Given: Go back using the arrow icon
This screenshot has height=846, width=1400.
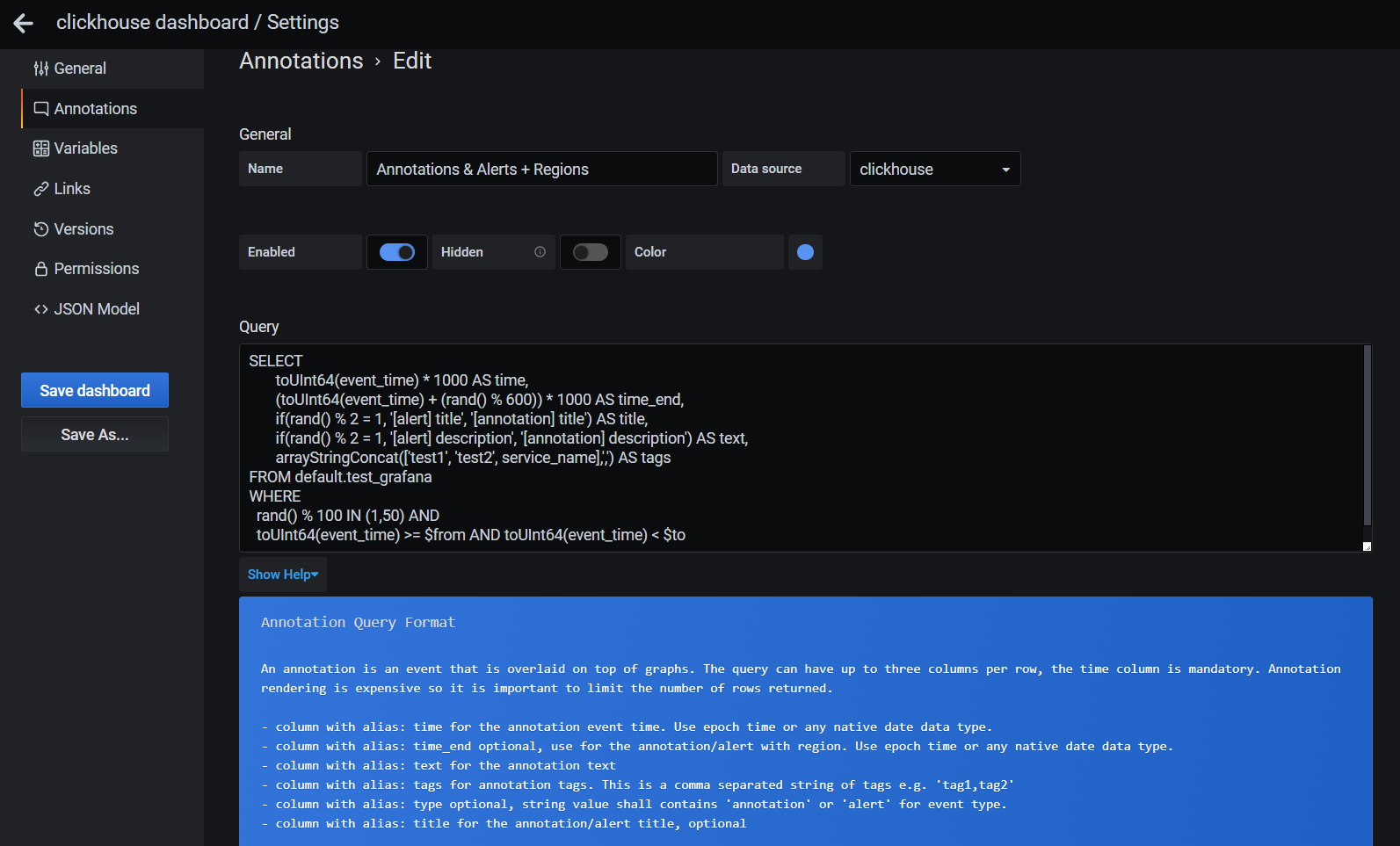Looking at the screenshot, I should [x=23, y=24].
